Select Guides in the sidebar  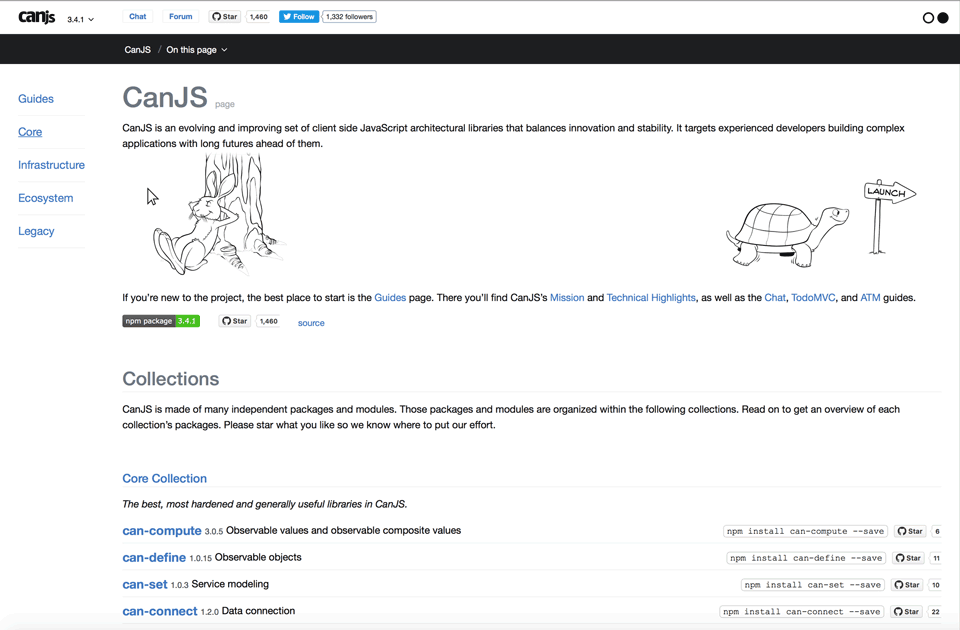point(35,98)
